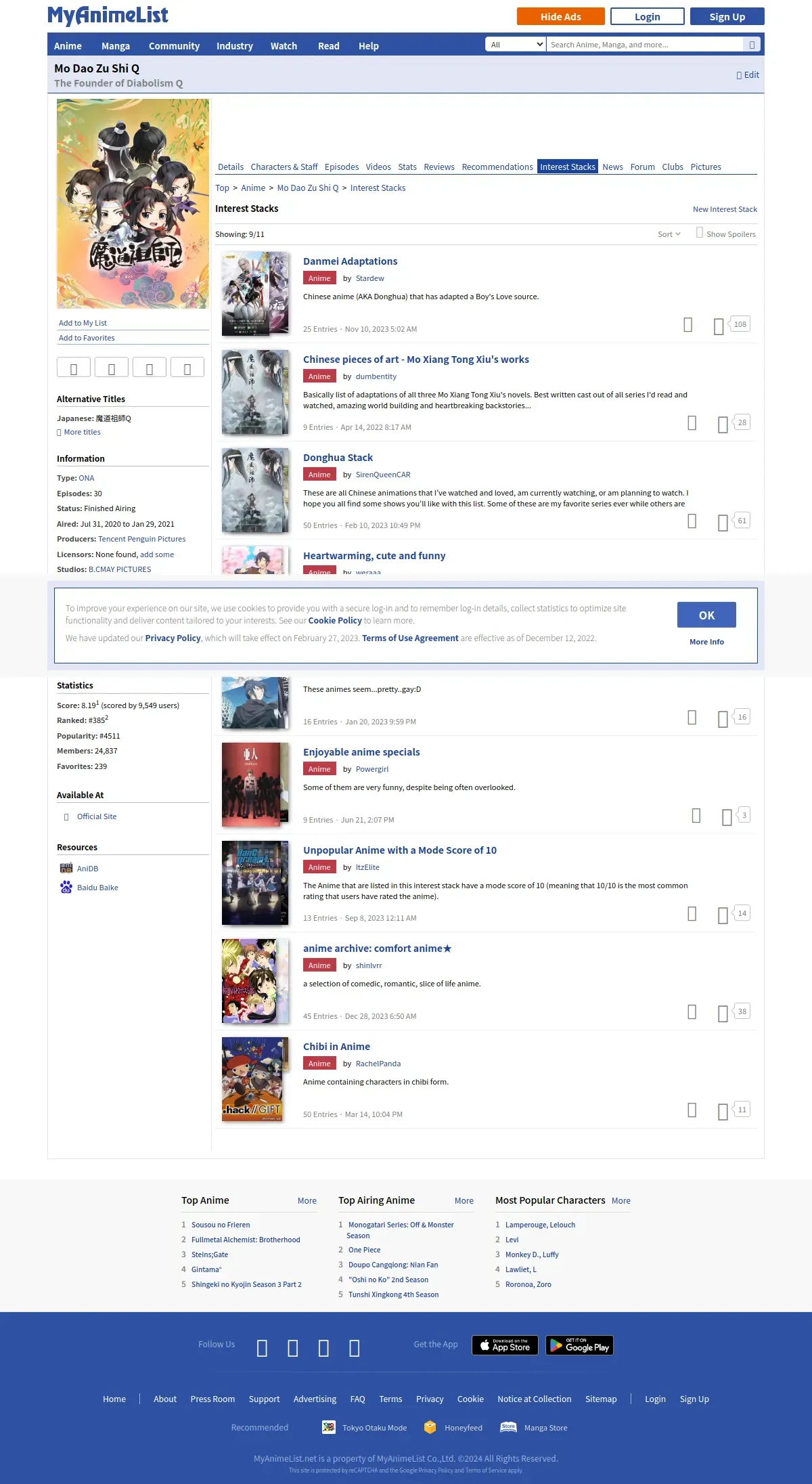Switch to the Characters & Staff tab
This screenshot has height=1484, width=812.
284,167
